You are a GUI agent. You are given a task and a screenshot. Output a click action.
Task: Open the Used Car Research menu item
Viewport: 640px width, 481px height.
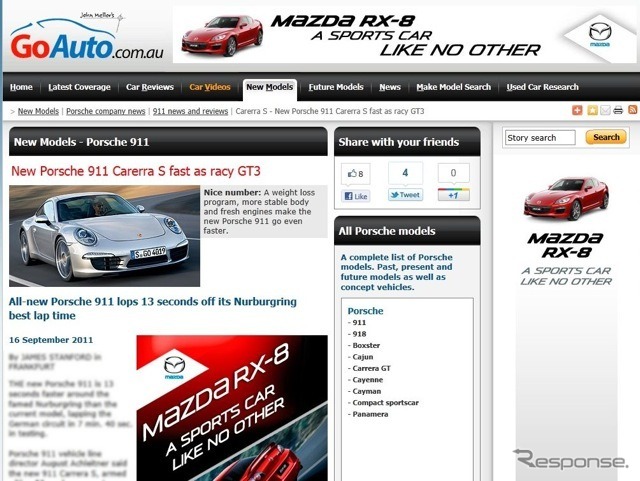542,87
